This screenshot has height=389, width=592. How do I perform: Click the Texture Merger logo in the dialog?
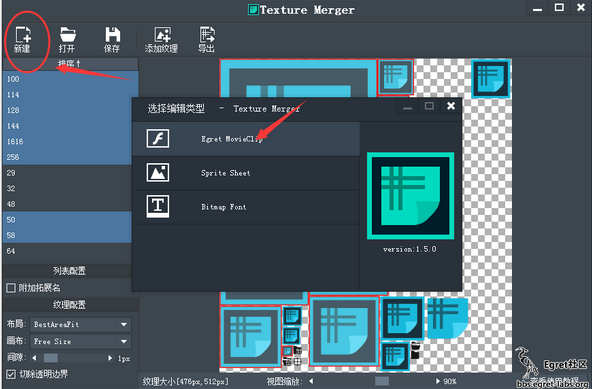(410, 196)
